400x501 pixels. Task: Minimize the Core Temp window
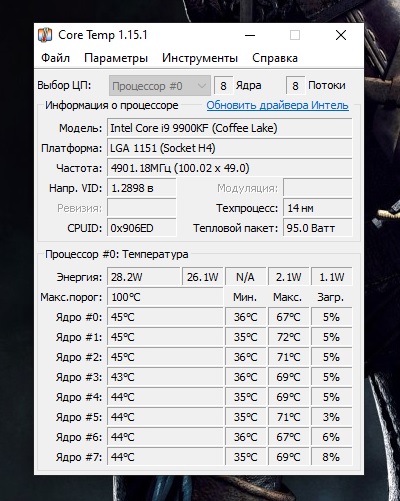coord(250,35)
